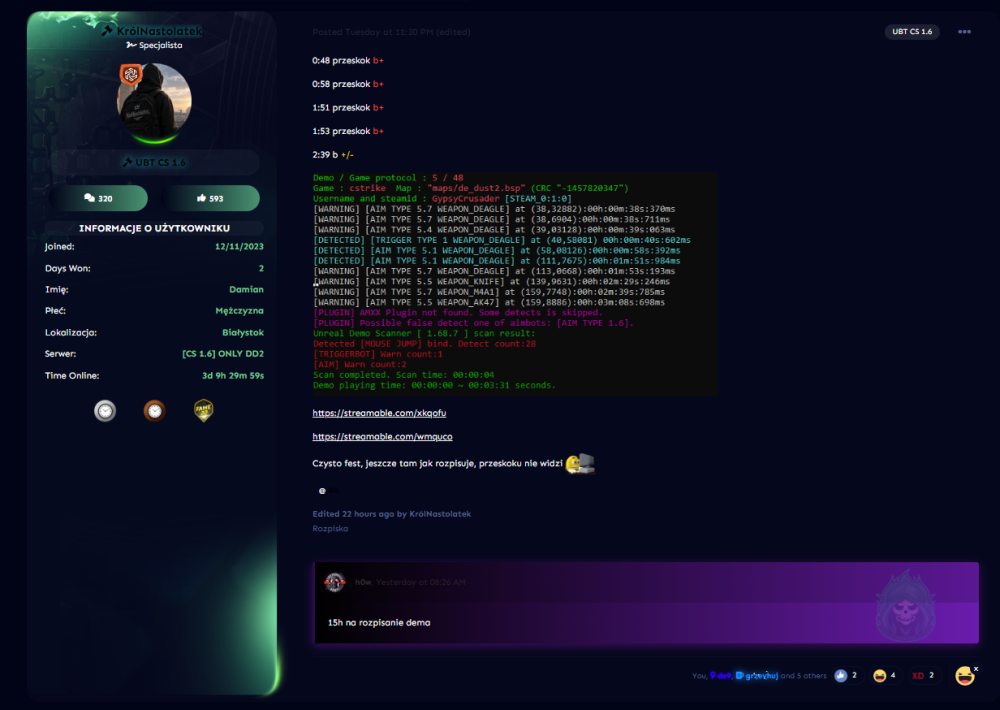Select the Joined date '12/11/2023'
The image size is (1000, 710).
point(239,247)
